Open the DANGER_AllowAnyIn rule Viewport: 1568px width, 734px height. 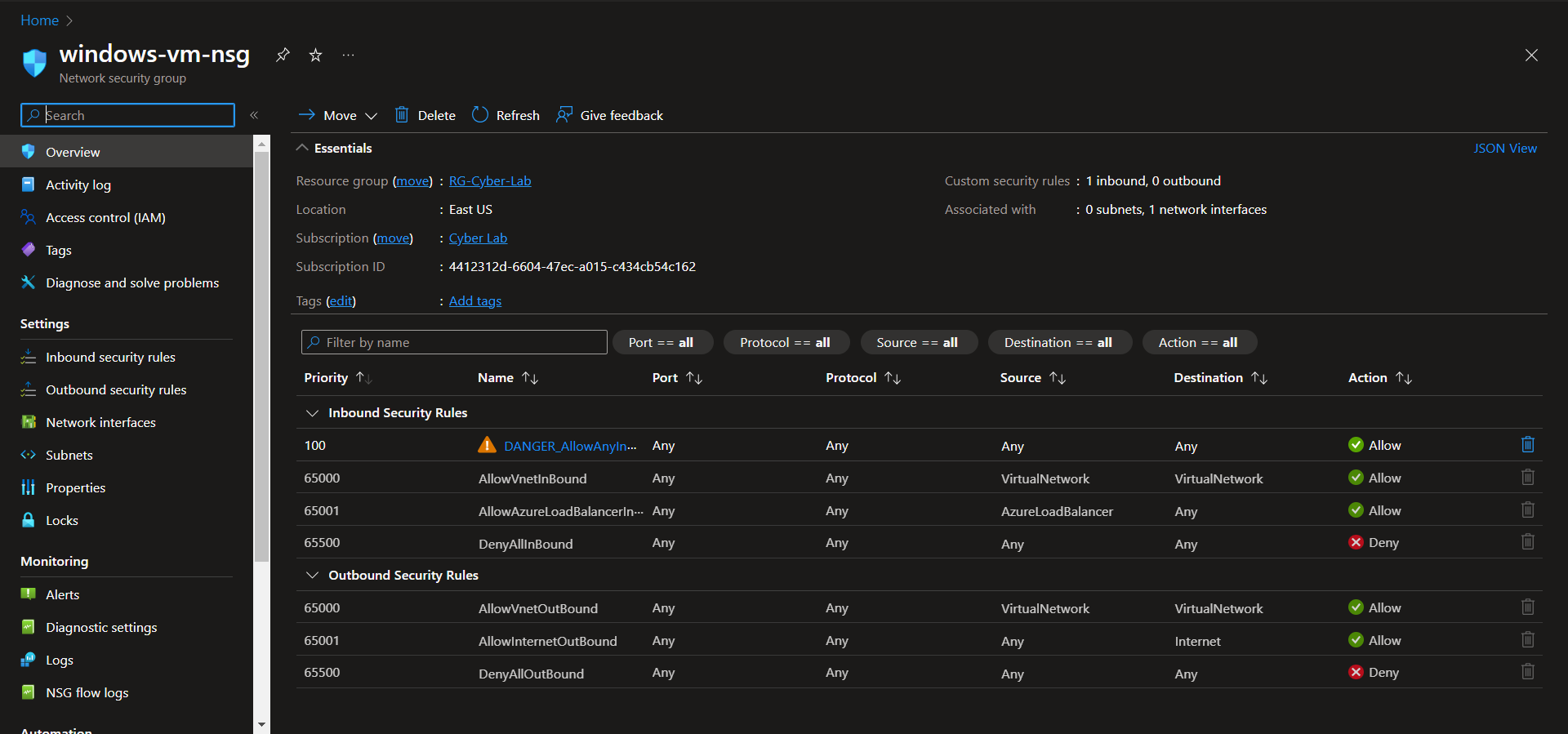click(x=570, y=446)
